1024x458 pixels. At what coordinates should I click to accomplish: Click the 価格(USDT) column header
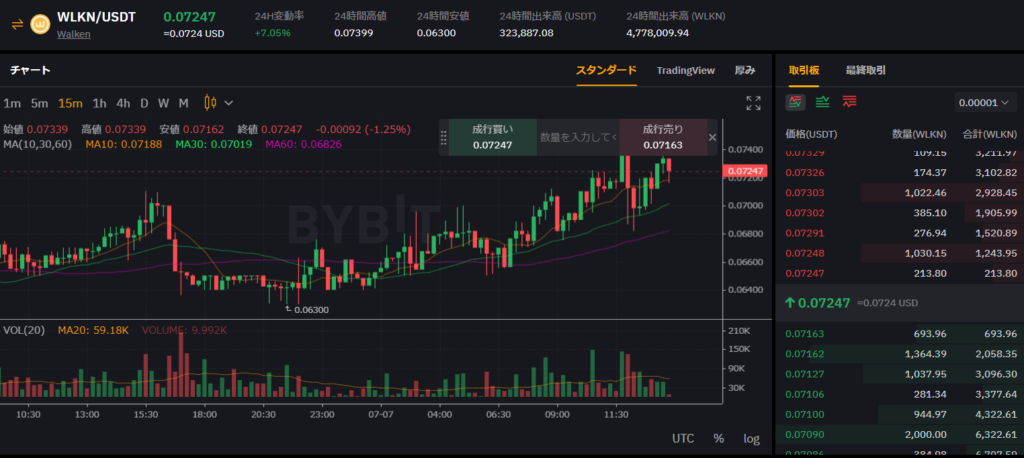click(x=811, y=135)
